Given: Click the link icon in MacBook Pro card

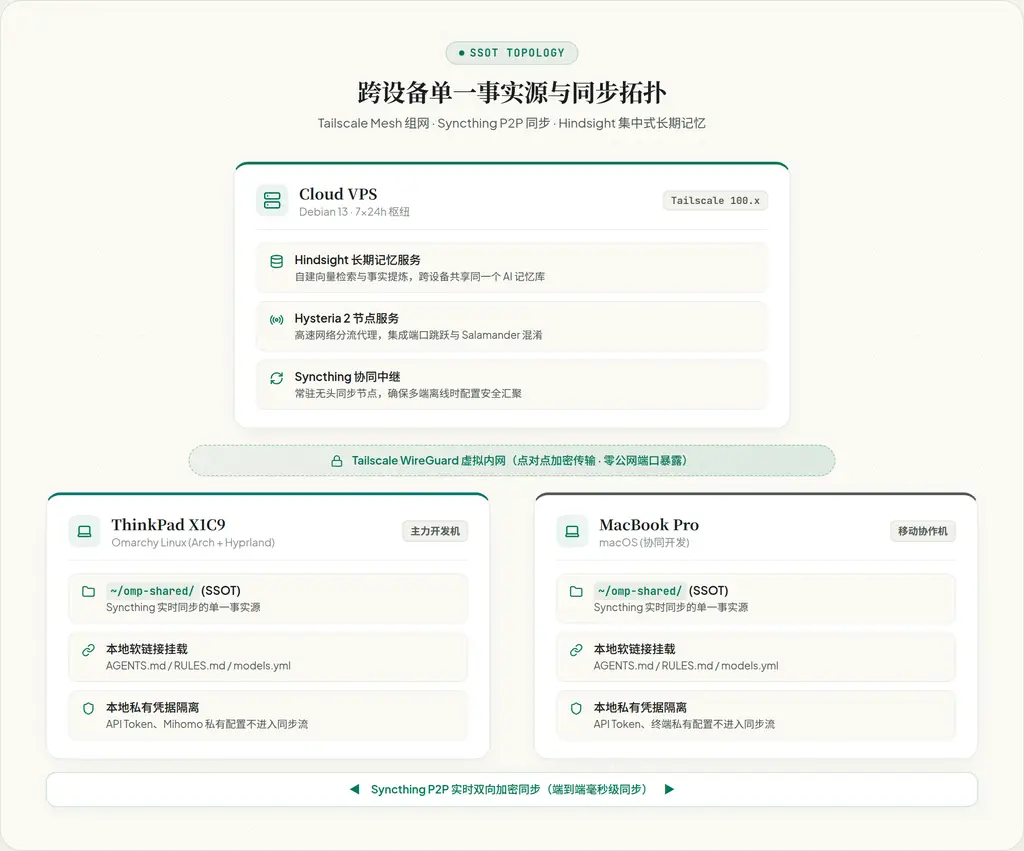Looking at the screenshot, I should 576,650.
